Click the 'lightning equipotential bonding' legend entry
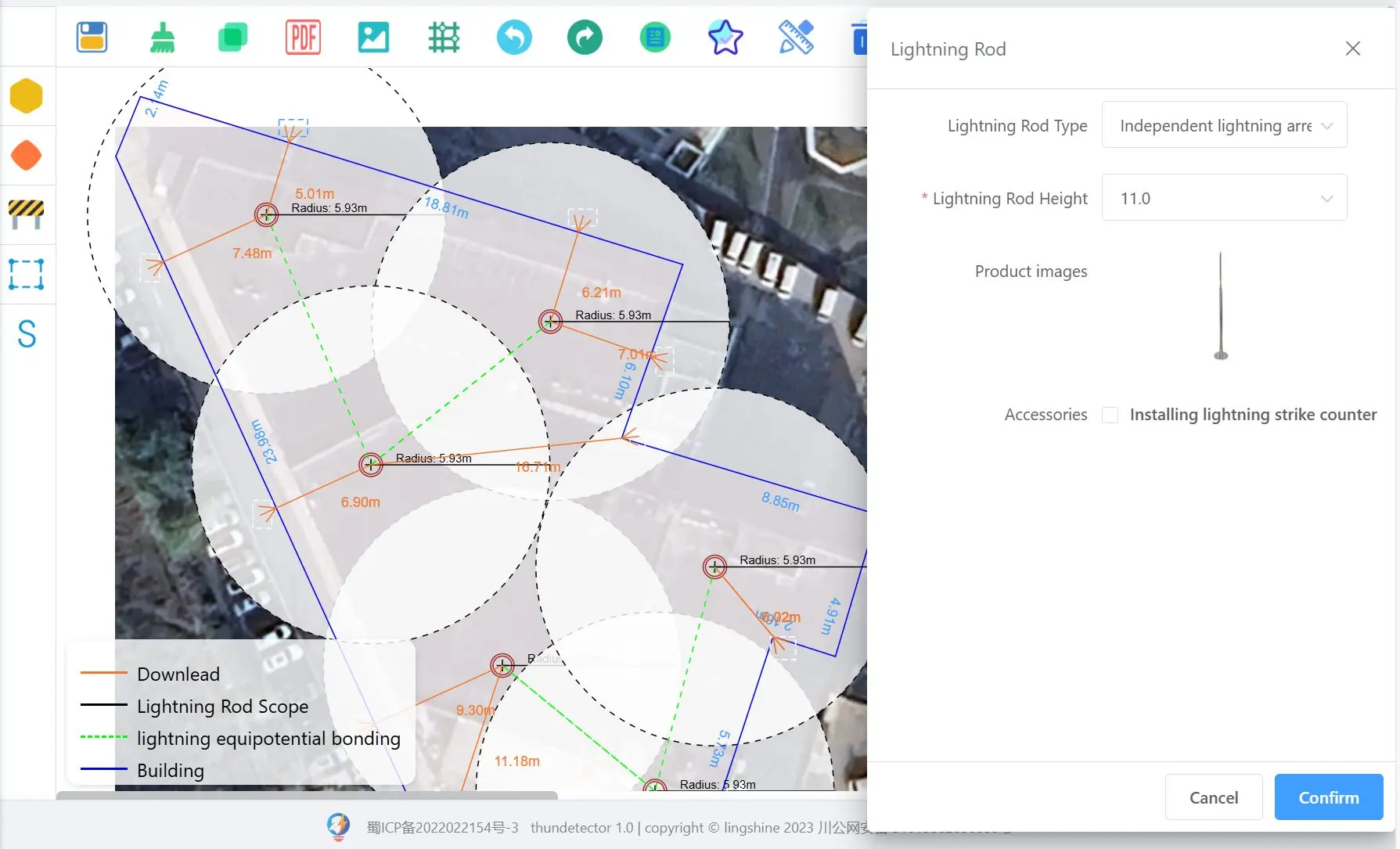Image resolution: width=1400 pixels, height=849 pixels. [268, 739]
